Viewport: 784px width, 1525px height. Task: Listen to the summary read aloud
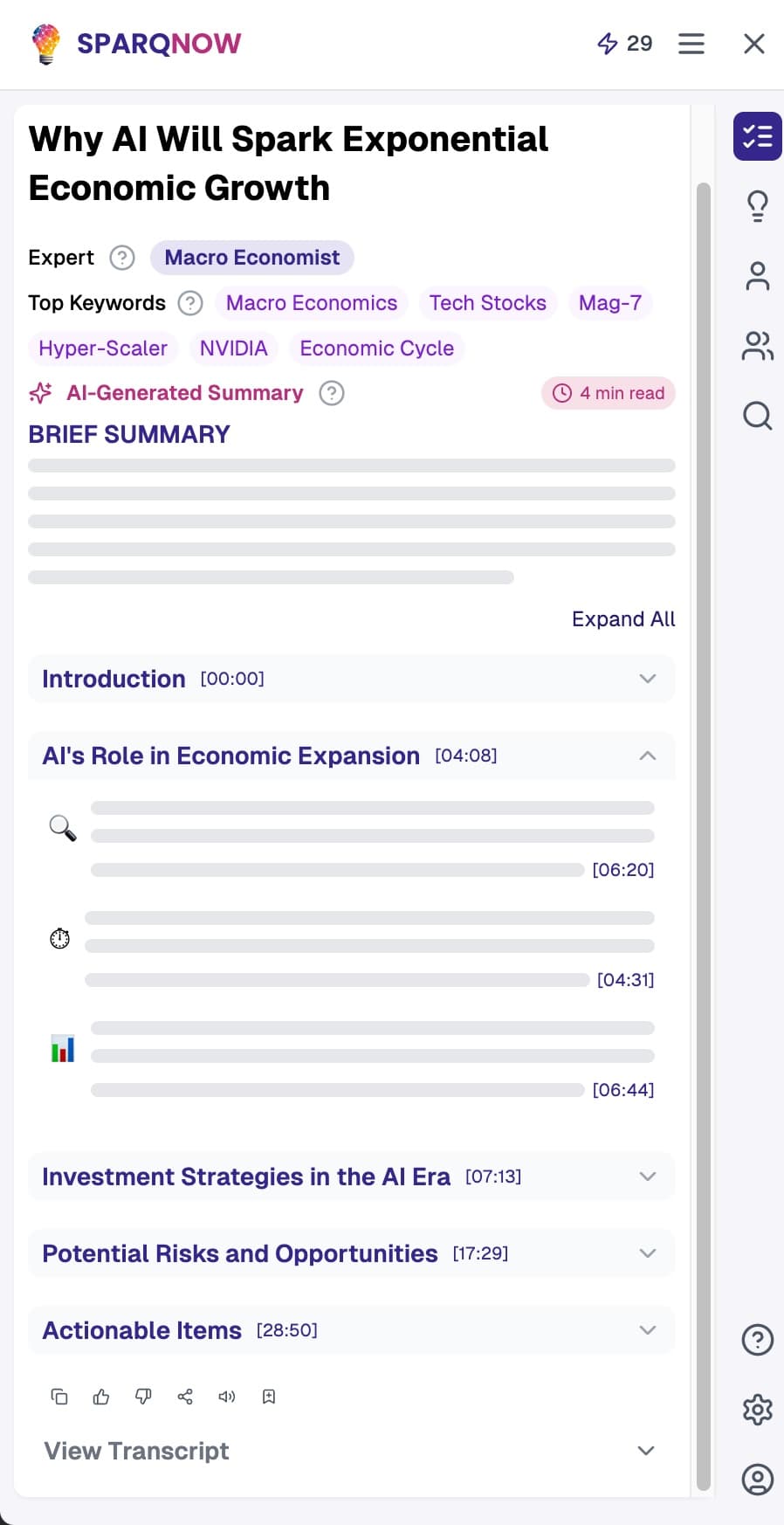point(226,1397)
